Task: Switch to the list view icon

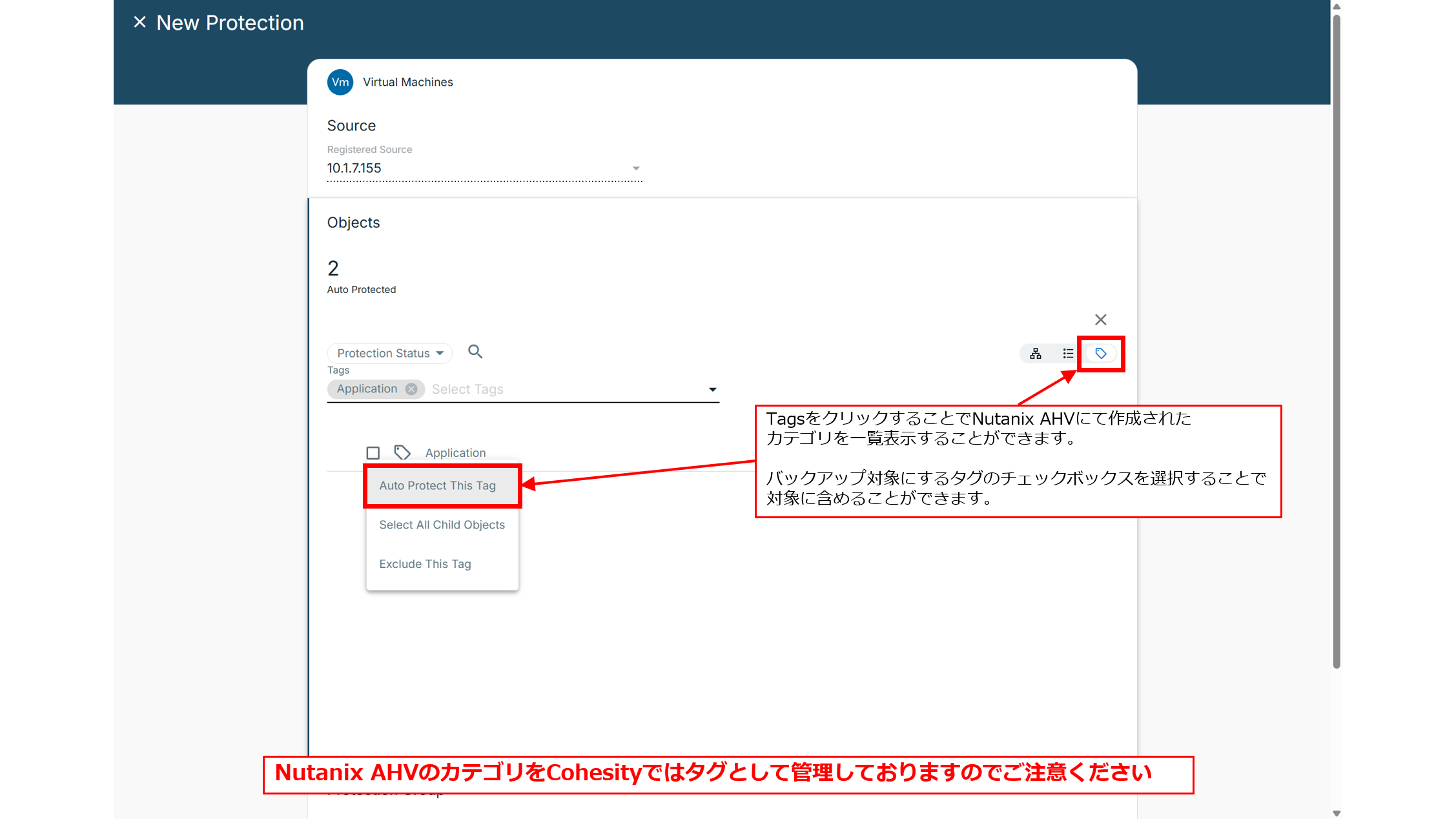Action: pyautogui.click(x=1067, y=354)
